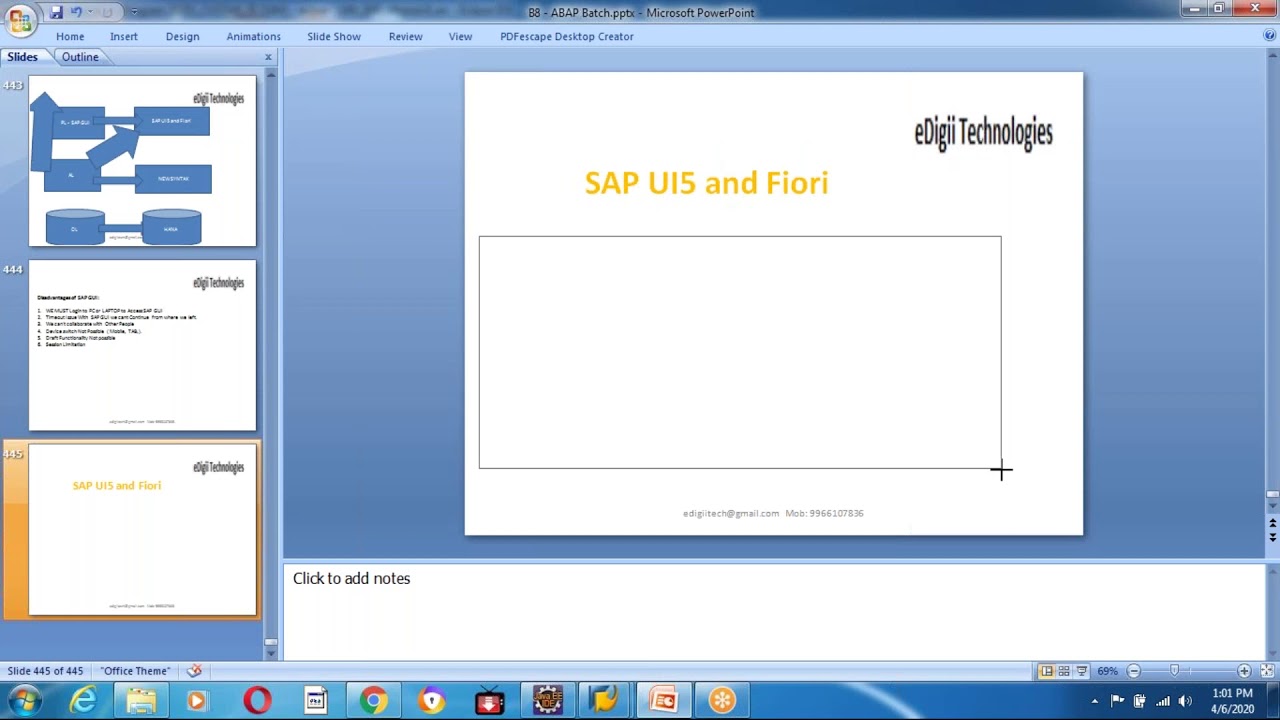Click the eDigii Technologies logo text on slide
Viewport: 1280px width, 720px height.
click(983, 133)
